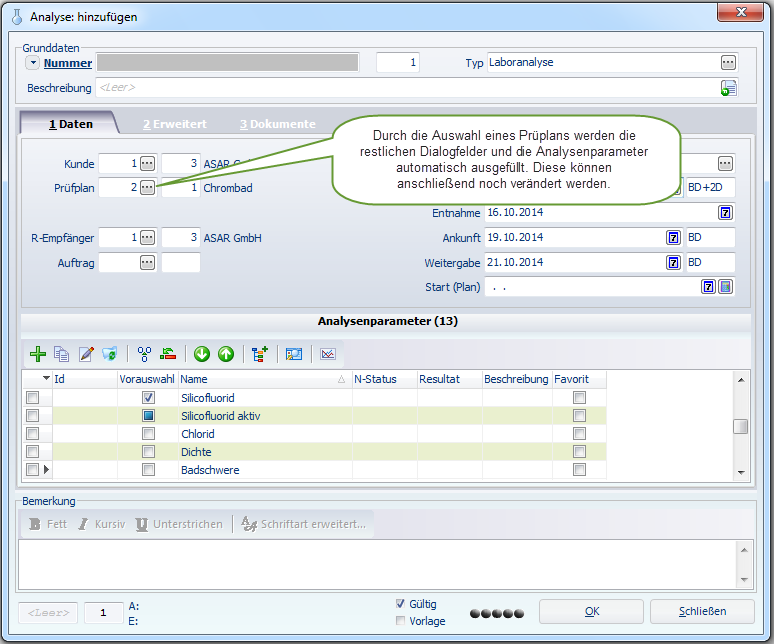Add a new analysis parameter with plus icon
The height and width of the screenshot is (644, 774).
coord(38,354)
